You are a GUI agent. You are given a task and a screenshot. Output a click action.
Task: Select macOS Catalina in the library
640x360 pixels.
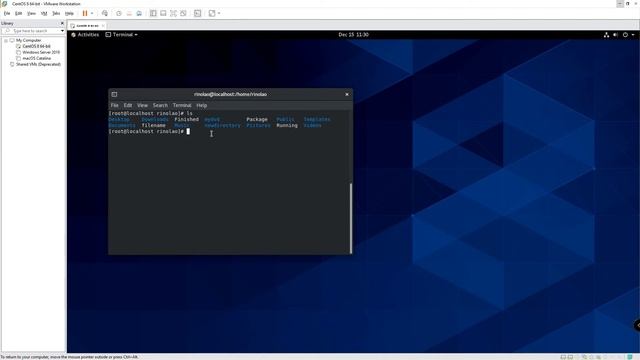coord(37,58)
